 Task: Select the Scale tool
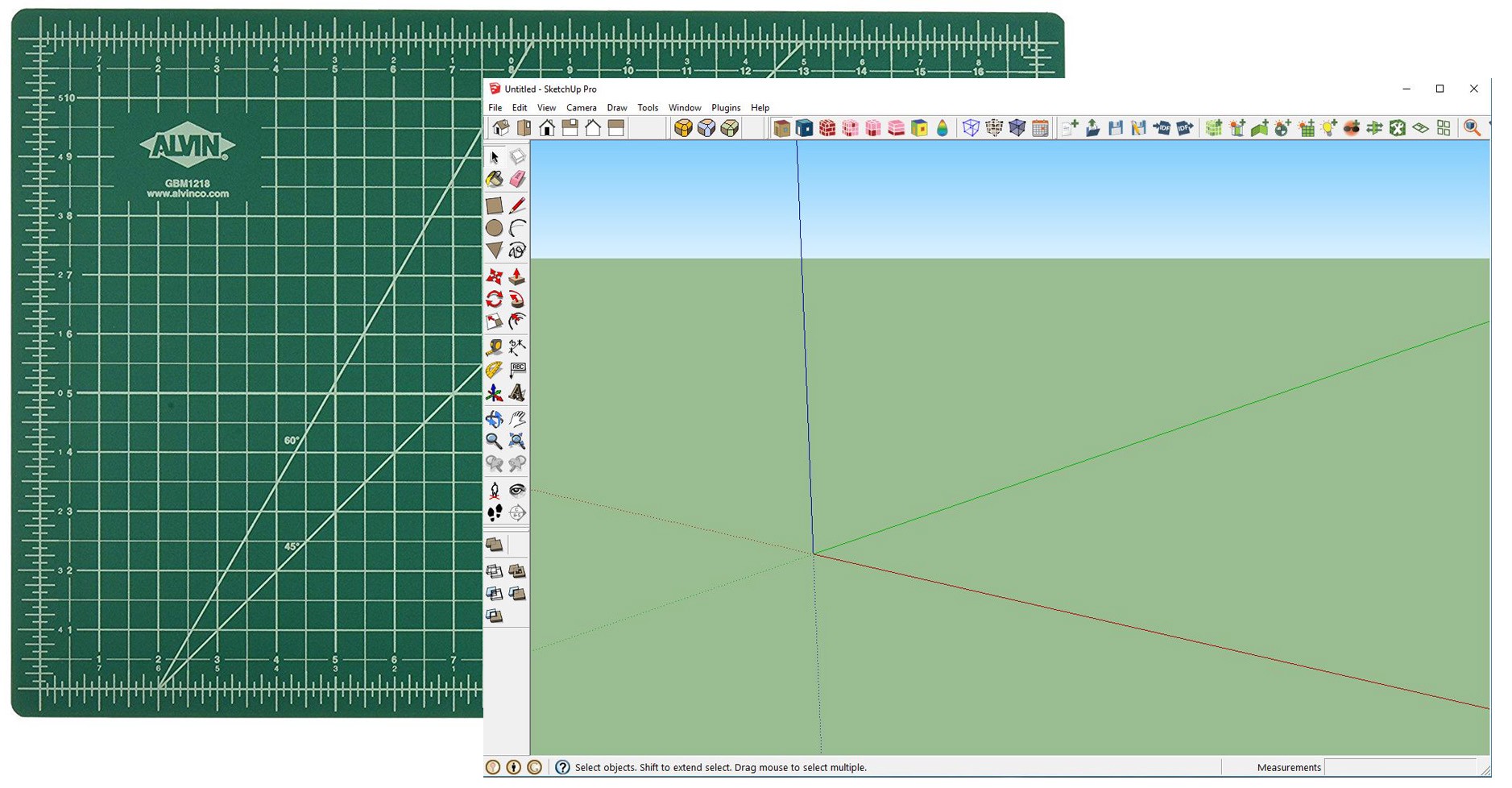click(495, 322)
